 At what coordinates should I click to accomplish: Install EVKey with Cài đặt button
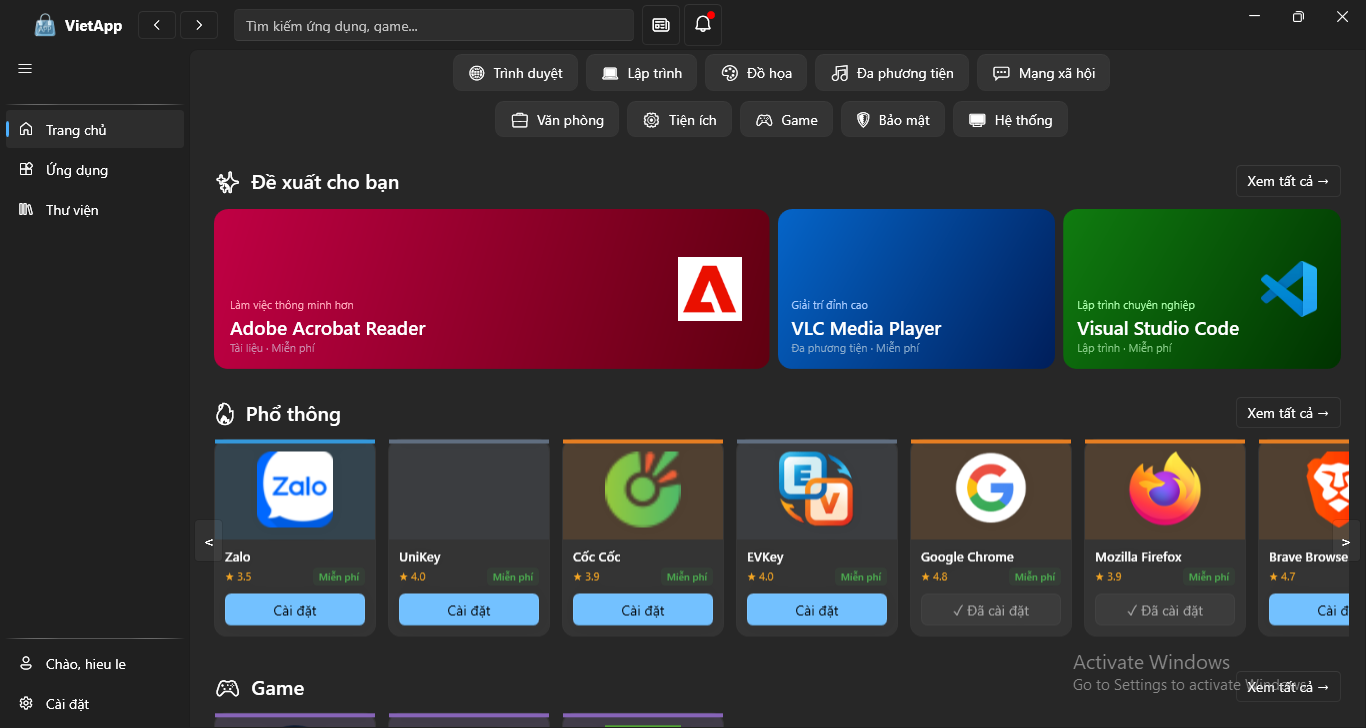coord(817,610)
